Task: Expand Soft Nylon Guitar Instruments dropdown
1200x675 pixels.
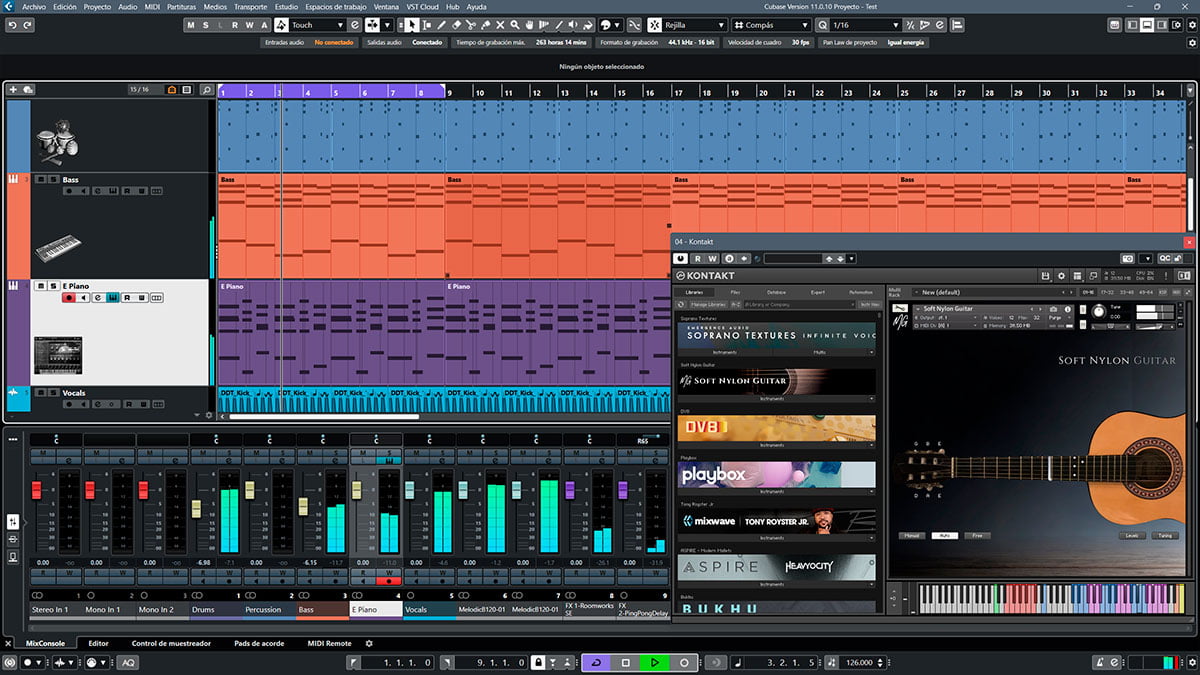Action: tap(872, 398)
